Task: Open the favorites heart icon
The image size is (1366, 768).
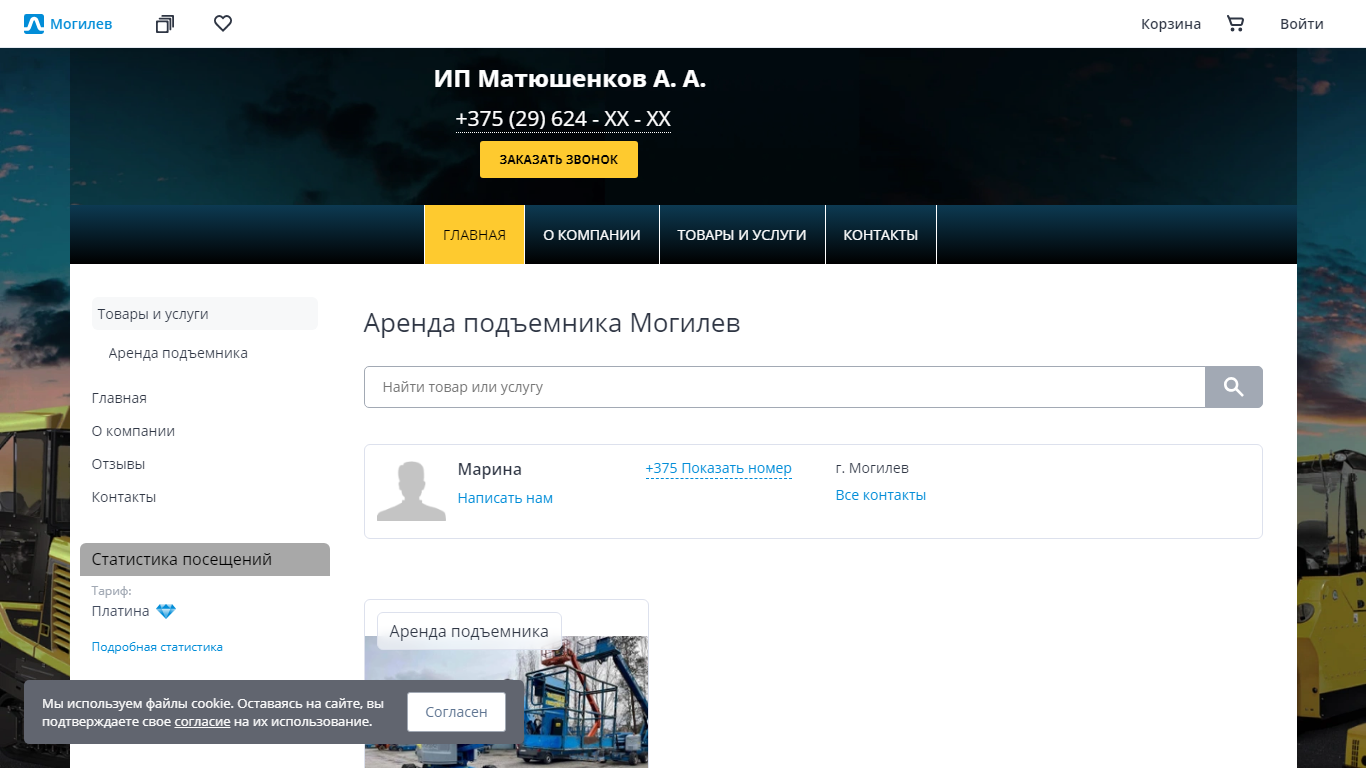Action: tap(223, 23)
